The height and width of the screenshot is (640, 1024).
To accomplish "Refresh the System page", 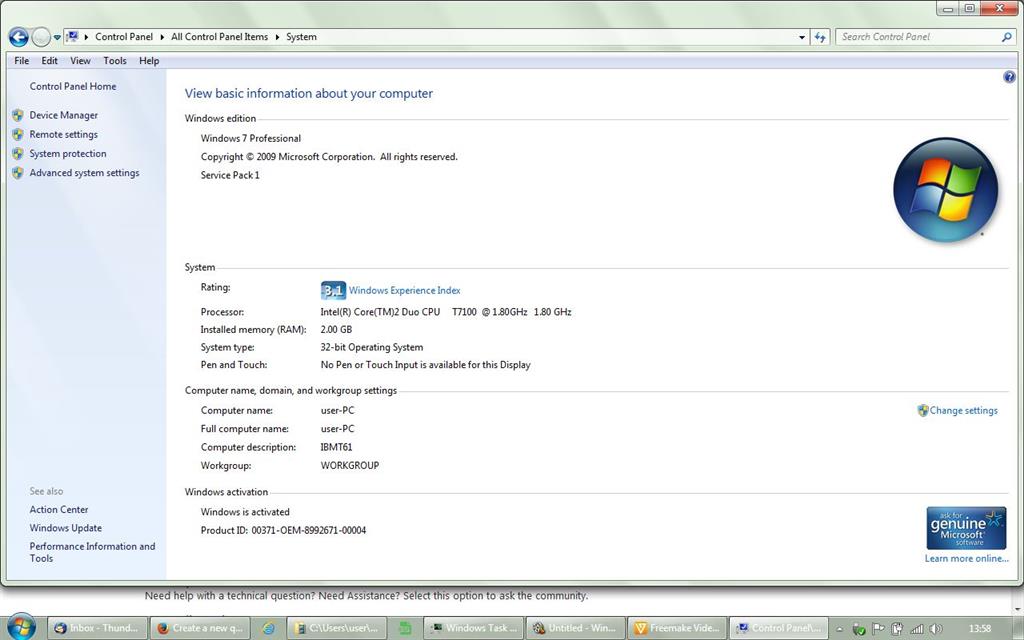I will tap(820, 37).
